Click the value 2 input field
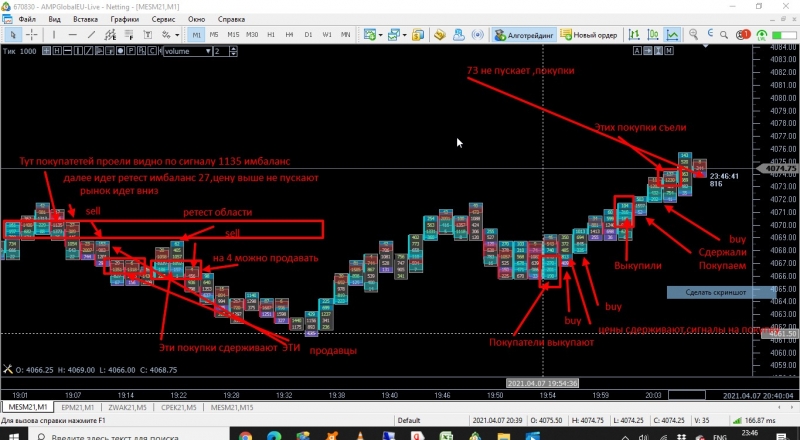This screenshot has height=440, width=800. 221,51
